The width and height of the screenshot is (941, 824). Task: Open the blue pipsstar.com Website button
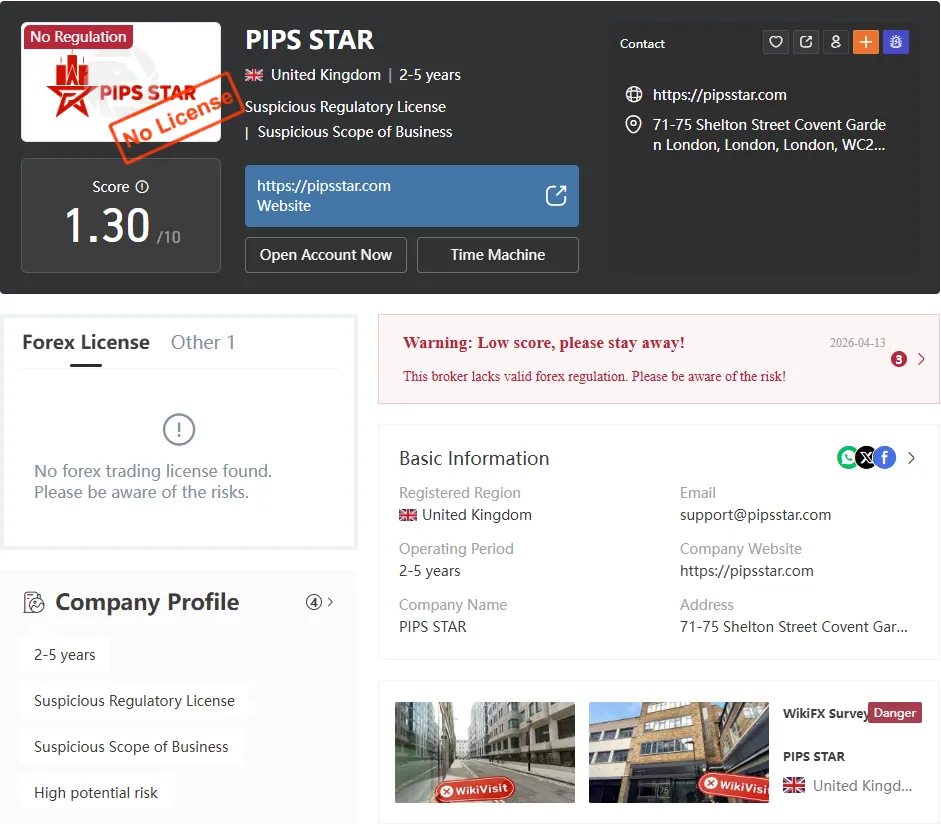point(412,196)
